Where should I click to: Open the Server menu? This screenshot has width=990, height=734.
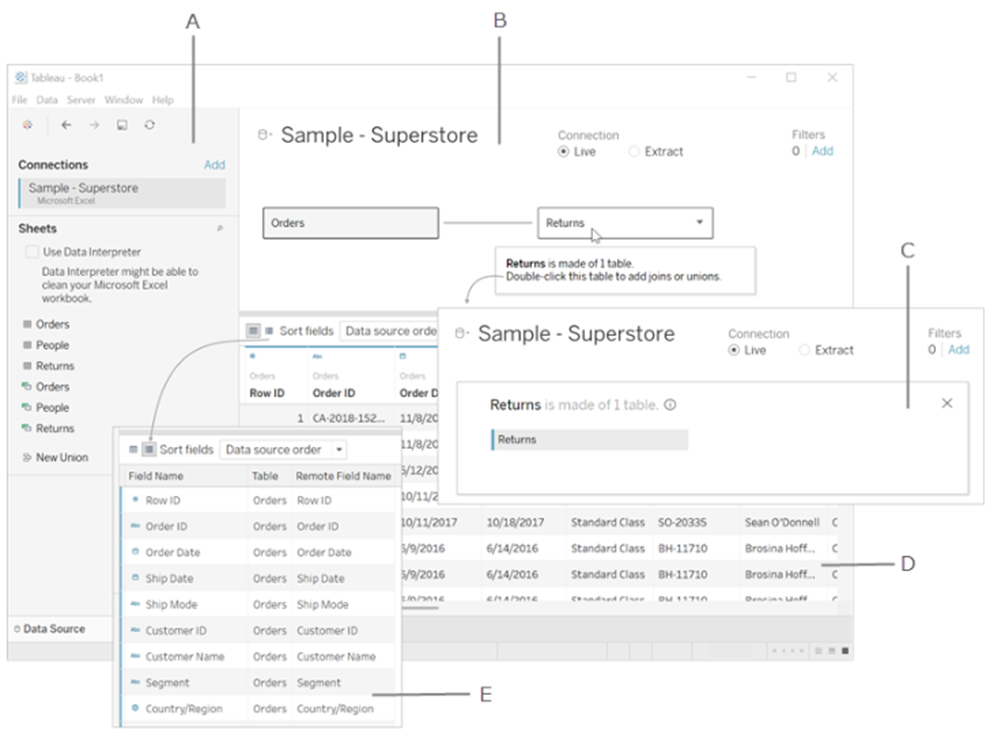pos(81,100)
